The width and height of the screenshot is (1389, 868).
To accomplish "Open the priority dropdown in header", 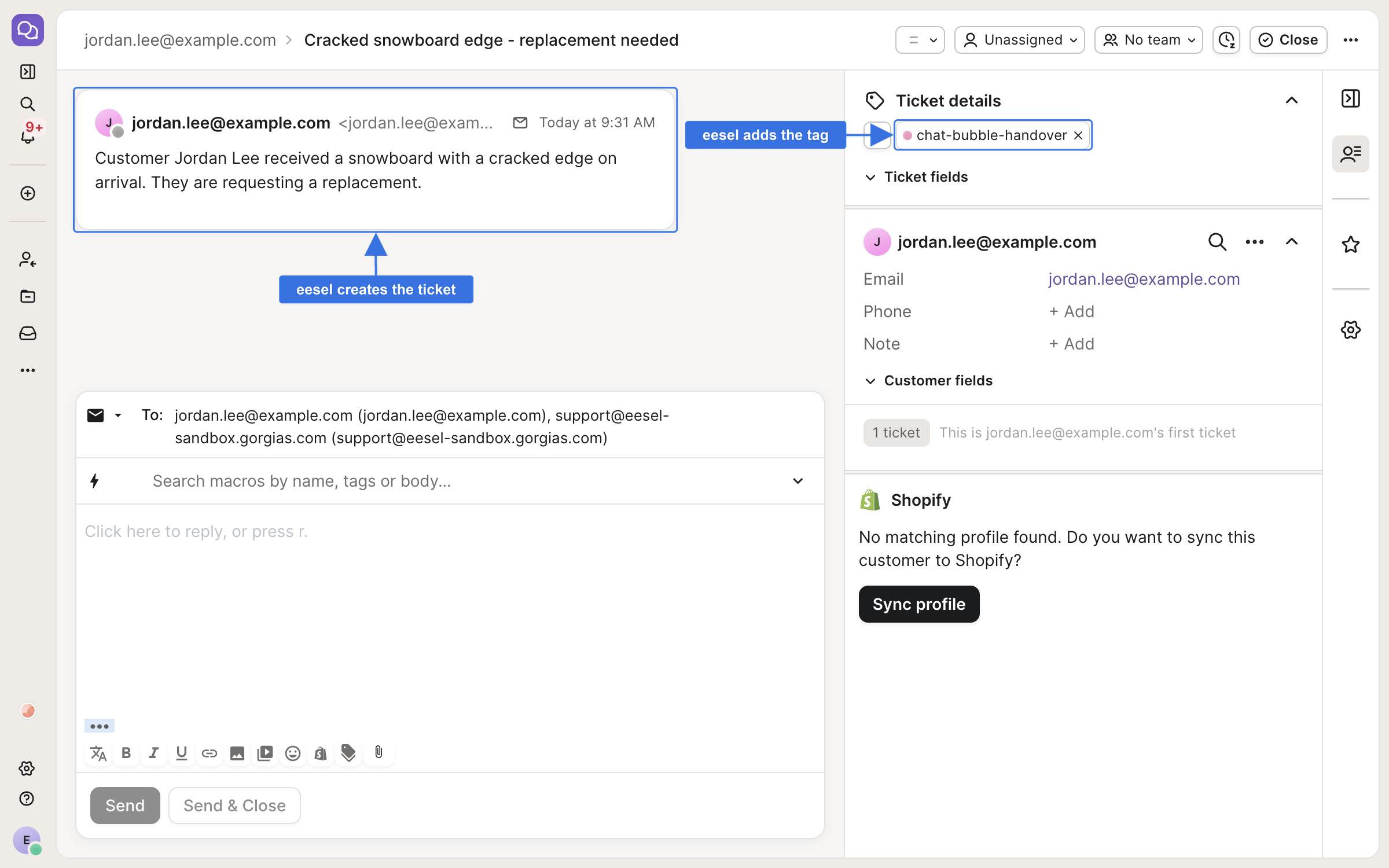I will pos(920,40).
